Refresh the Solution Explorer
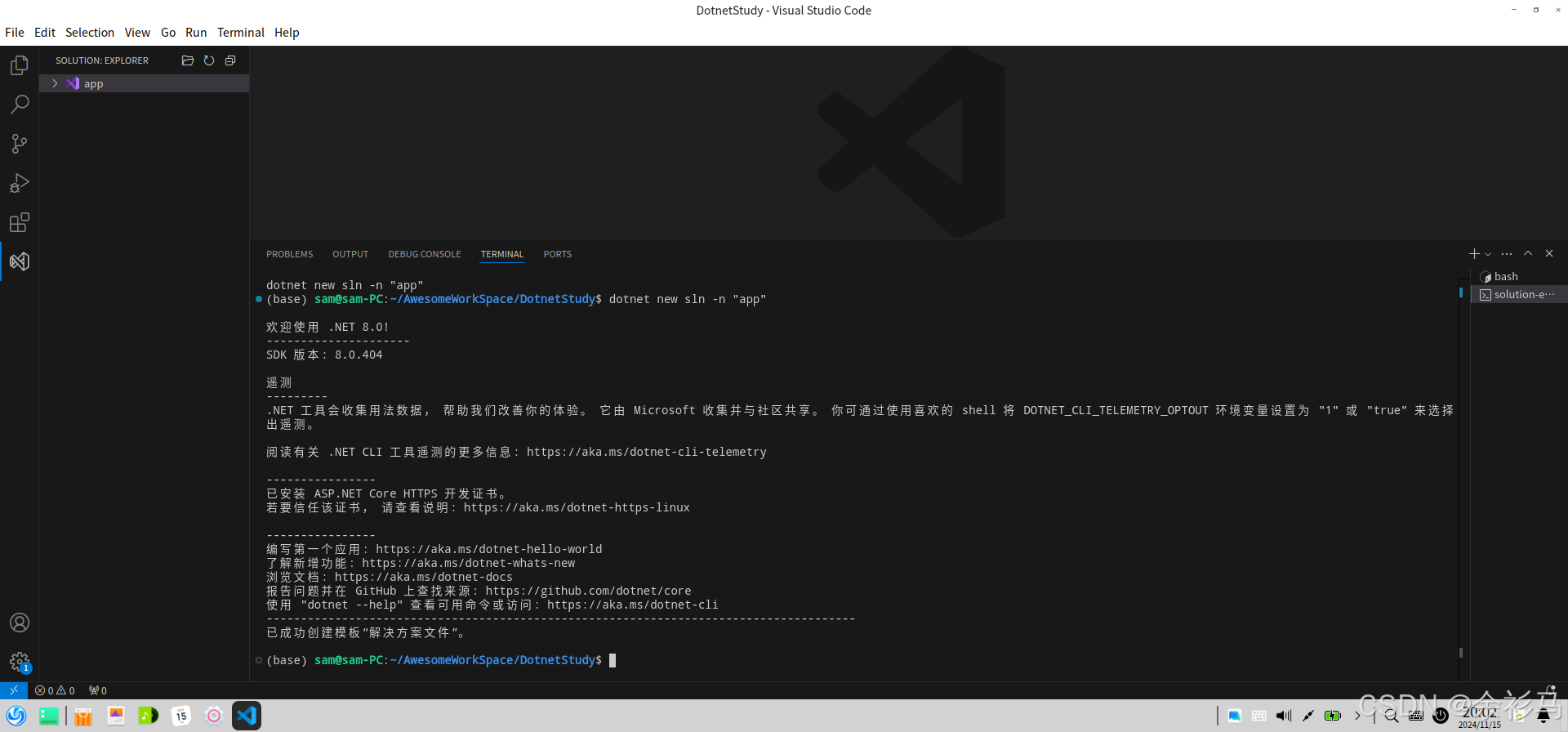1568x732 pixels. (x=209, y=60)
